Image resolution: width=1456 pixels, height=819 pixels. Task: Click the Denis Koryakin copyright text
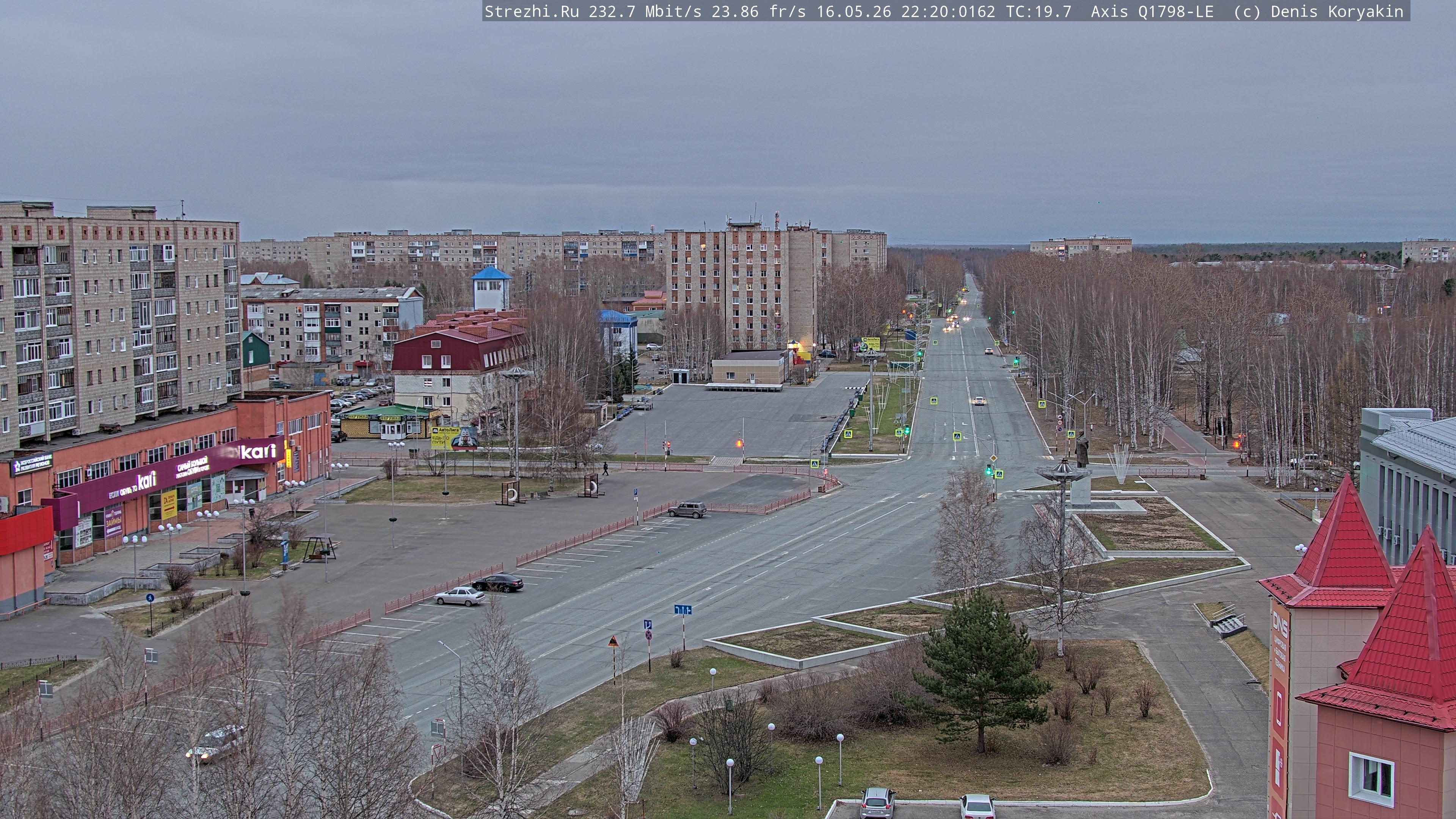(1337, 12)
